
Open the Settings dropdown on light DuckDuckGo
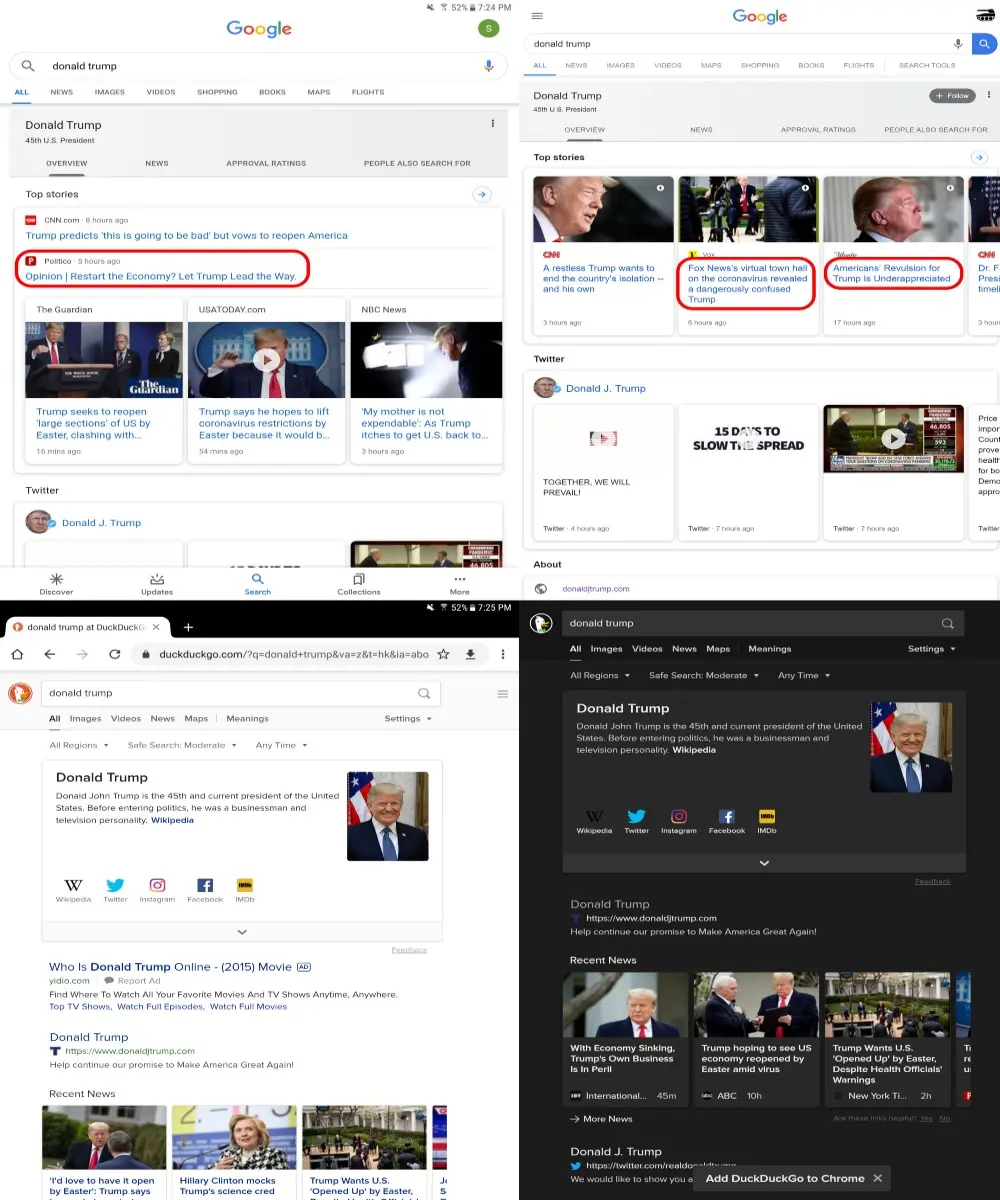coord(408,718)
